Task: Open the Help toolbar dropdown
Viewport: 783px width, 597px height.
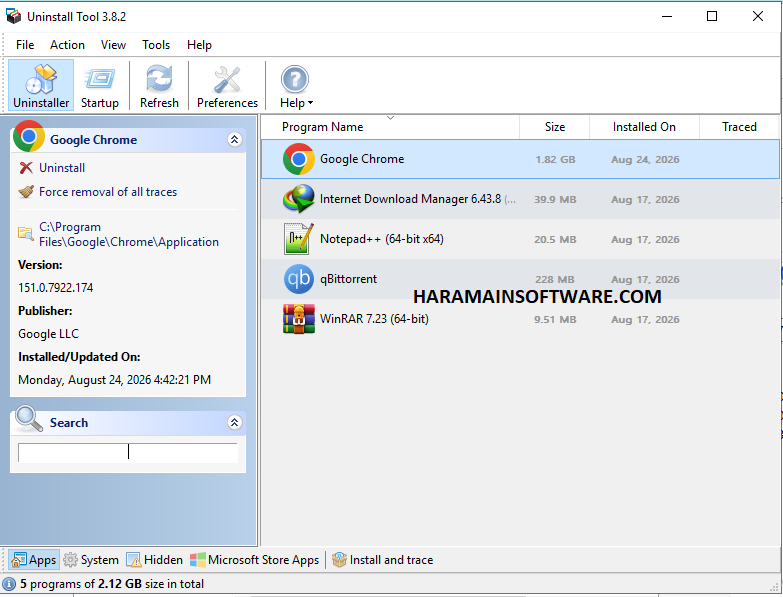Action: pos(296,85)
